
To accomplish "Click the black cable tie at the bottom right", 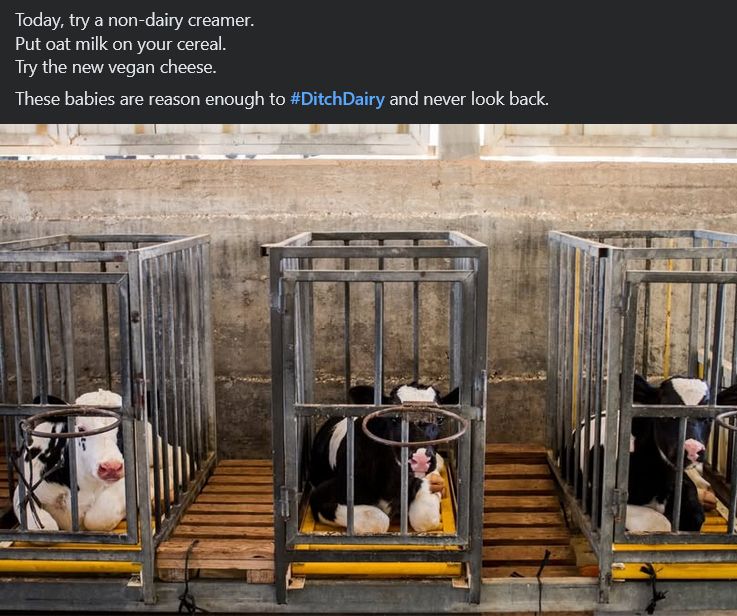I will (x=652, y=587).
